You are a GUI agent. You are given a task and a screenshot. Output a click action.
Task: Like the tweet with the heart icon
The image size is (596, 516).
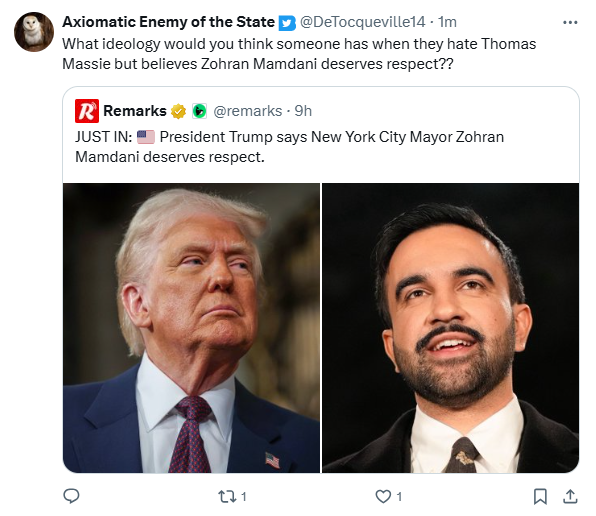(383, 497)
